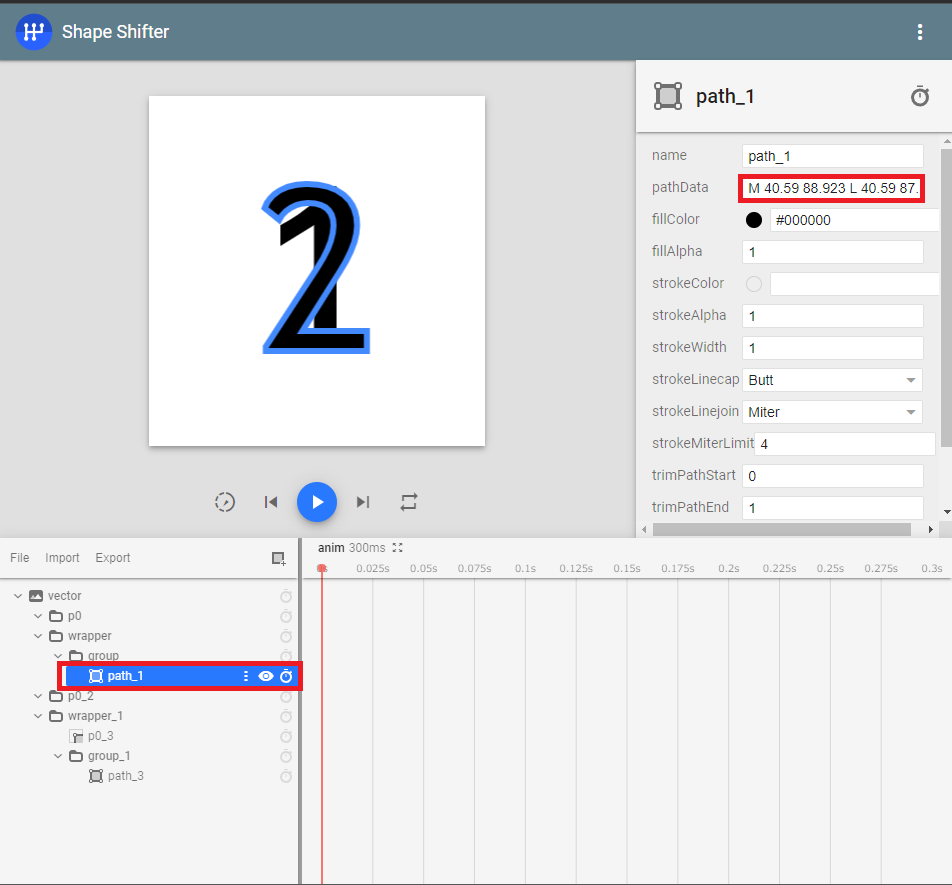Play the animation
Image resolution: width=952 pixels, height=885 pixels.
317,502
